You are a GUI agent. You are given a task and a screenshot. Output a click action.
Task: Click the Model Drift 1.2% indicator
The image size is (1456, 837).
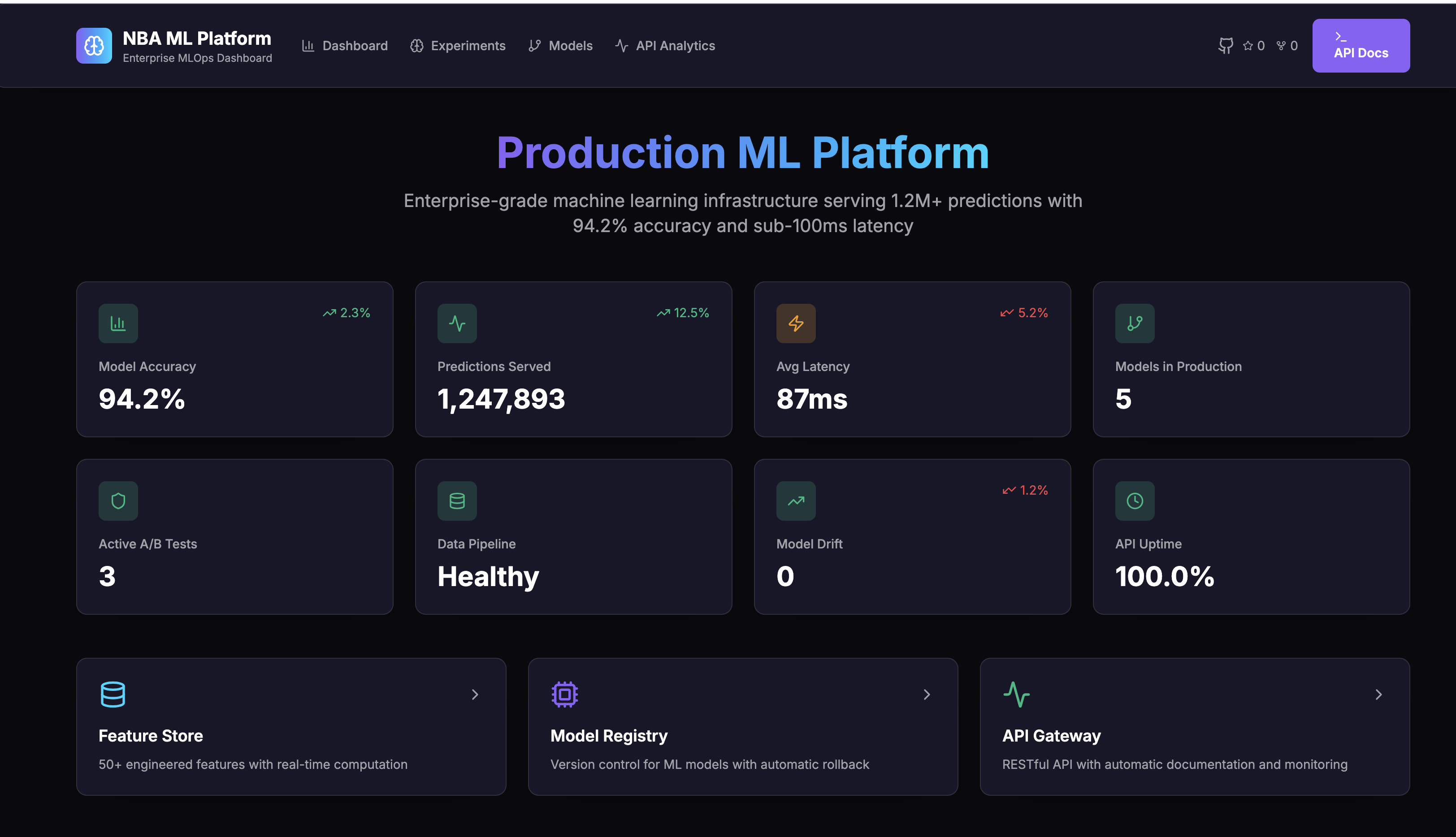pos(1025,490)
